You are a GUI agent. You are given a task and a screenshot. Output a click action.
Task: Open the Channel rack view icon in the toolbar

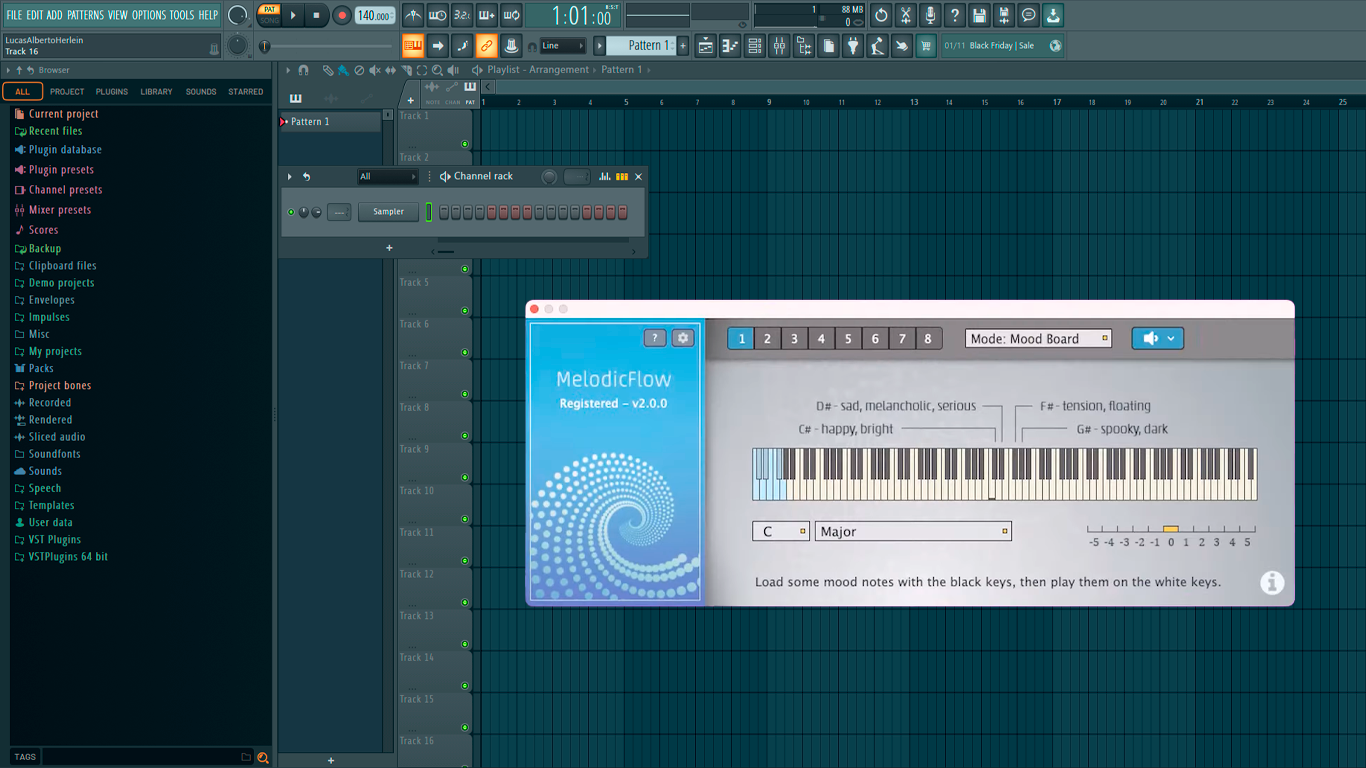point(755,46)
